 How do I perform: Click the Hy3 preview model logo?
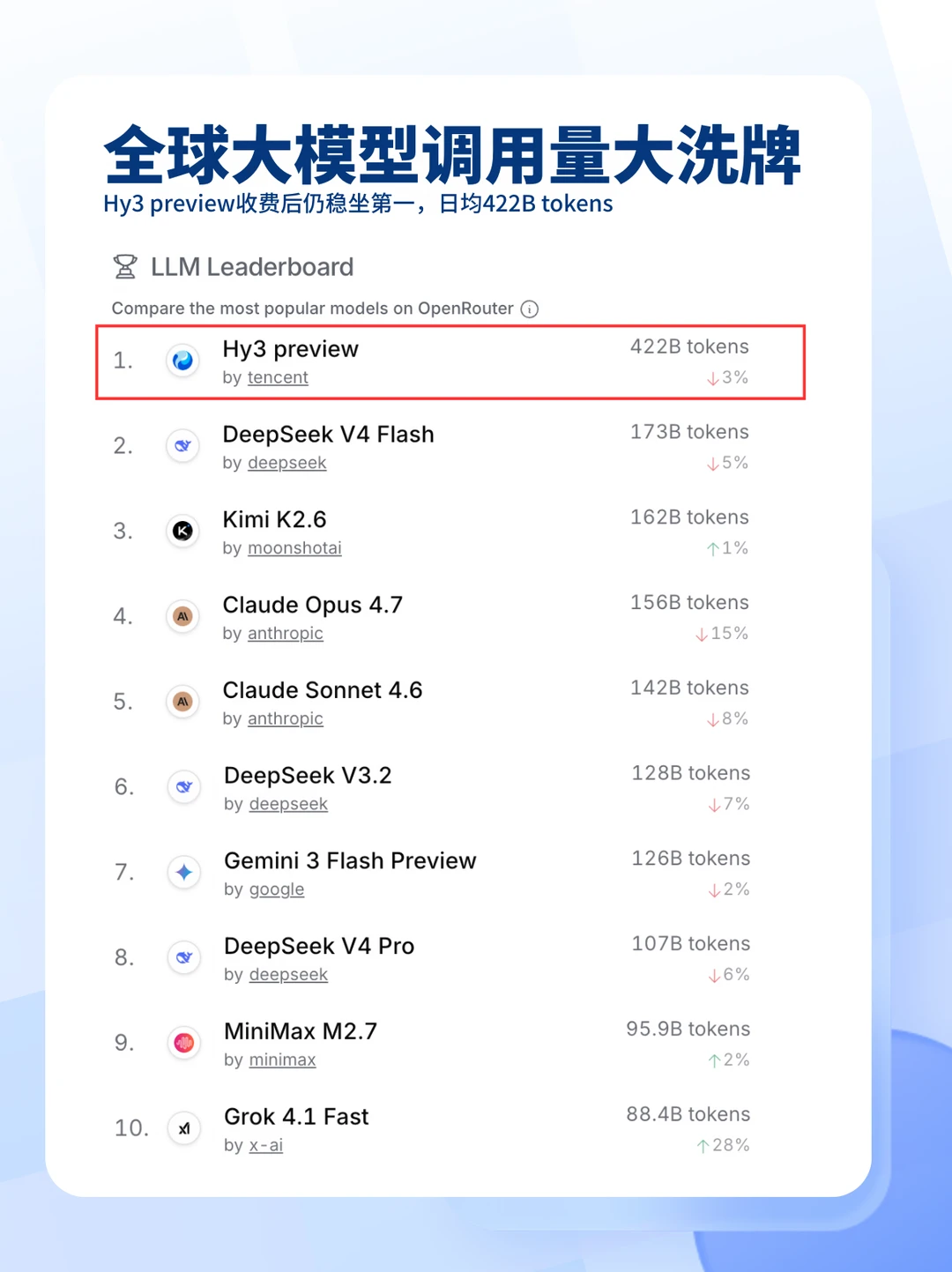pyautogui.click(x=182, y=361)
